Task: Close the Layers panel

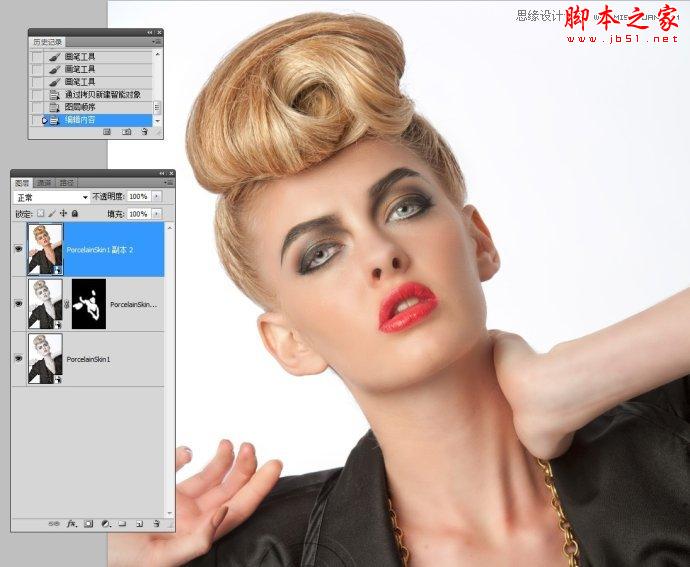Action: 171,173
